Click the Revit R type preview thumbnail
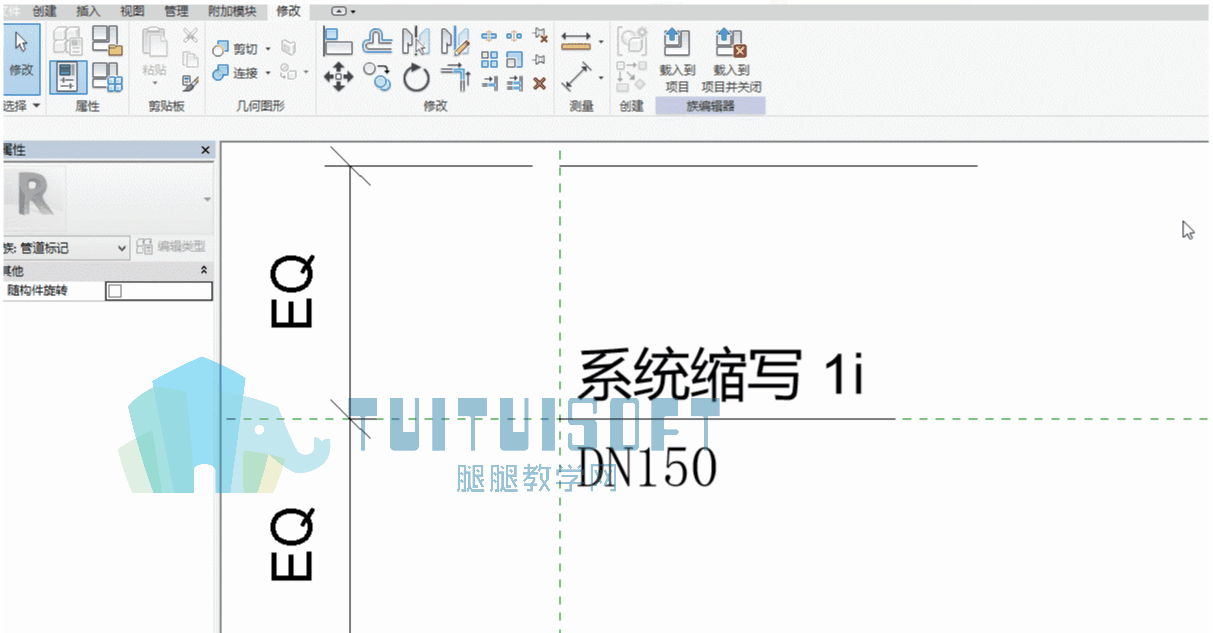The width and height of the screenshot is (1213, 633). 33,199
